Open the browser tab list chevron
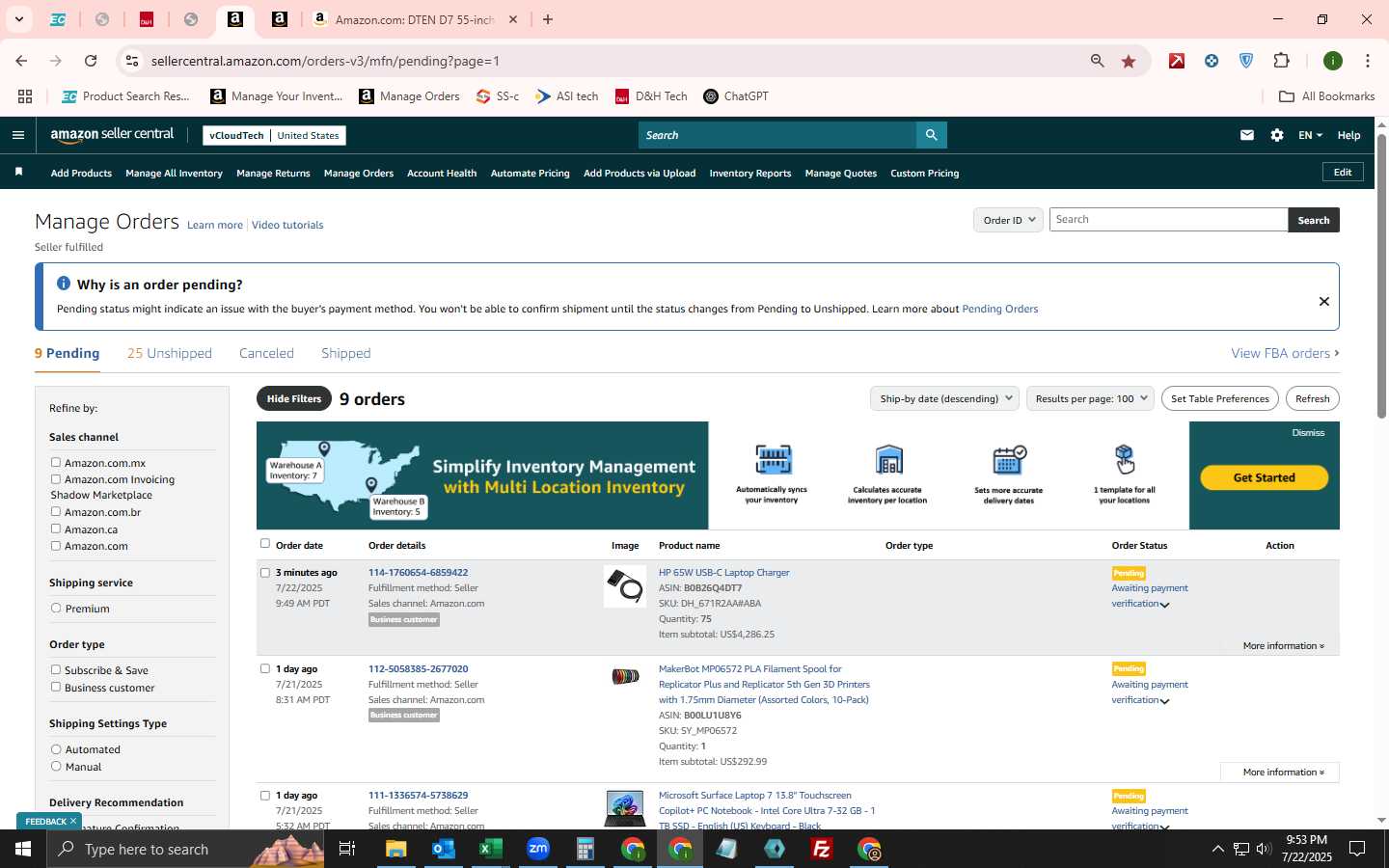 click(x=18, y=19)
